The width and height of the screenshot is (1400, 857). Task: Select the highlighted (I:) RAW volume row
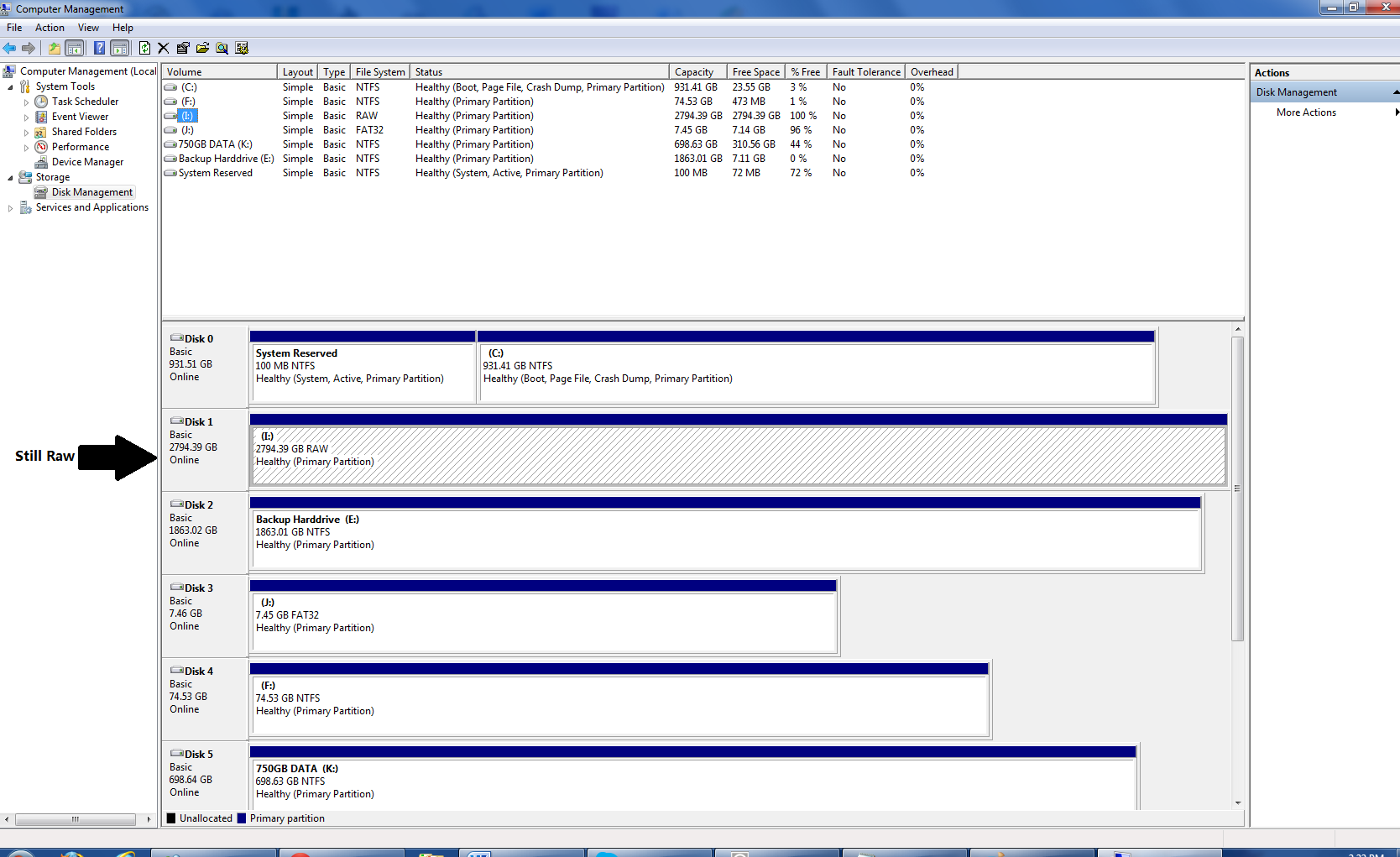(561, 116)
